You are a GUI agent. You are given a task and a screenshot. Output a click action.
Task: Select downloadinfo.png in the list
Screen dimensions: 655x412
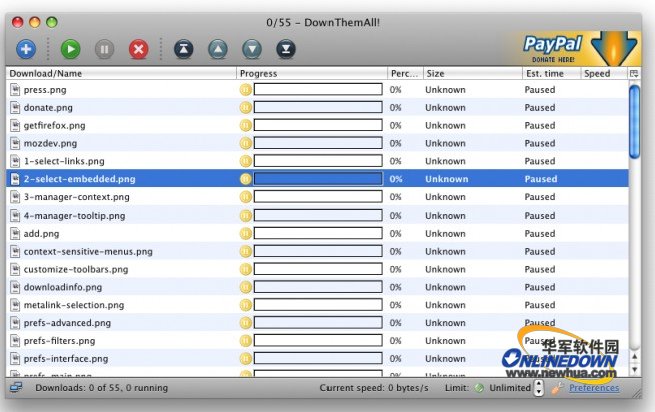317,287
